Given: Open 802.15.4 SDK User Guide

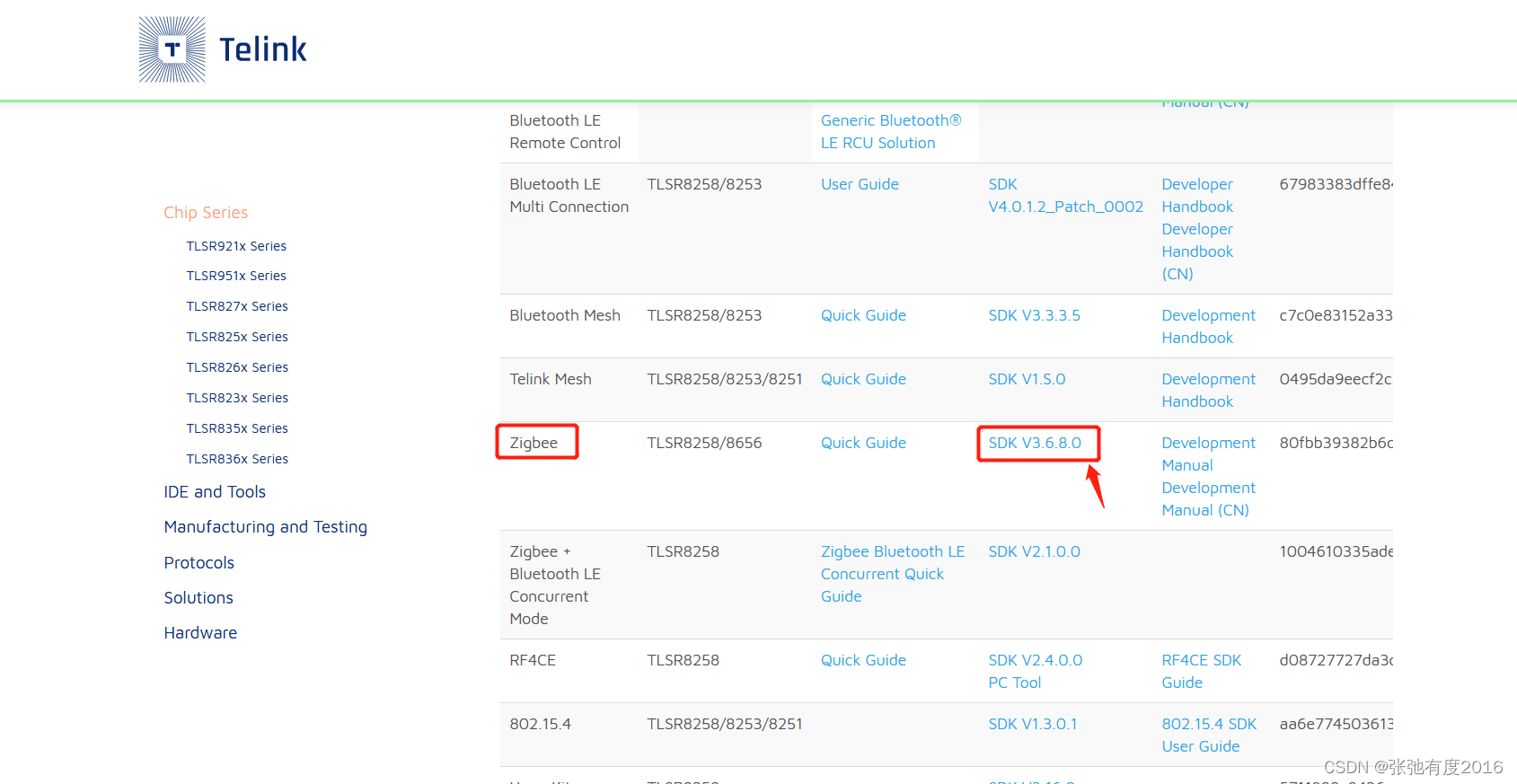Looking at the screenshot, I should pos(1209,736).
